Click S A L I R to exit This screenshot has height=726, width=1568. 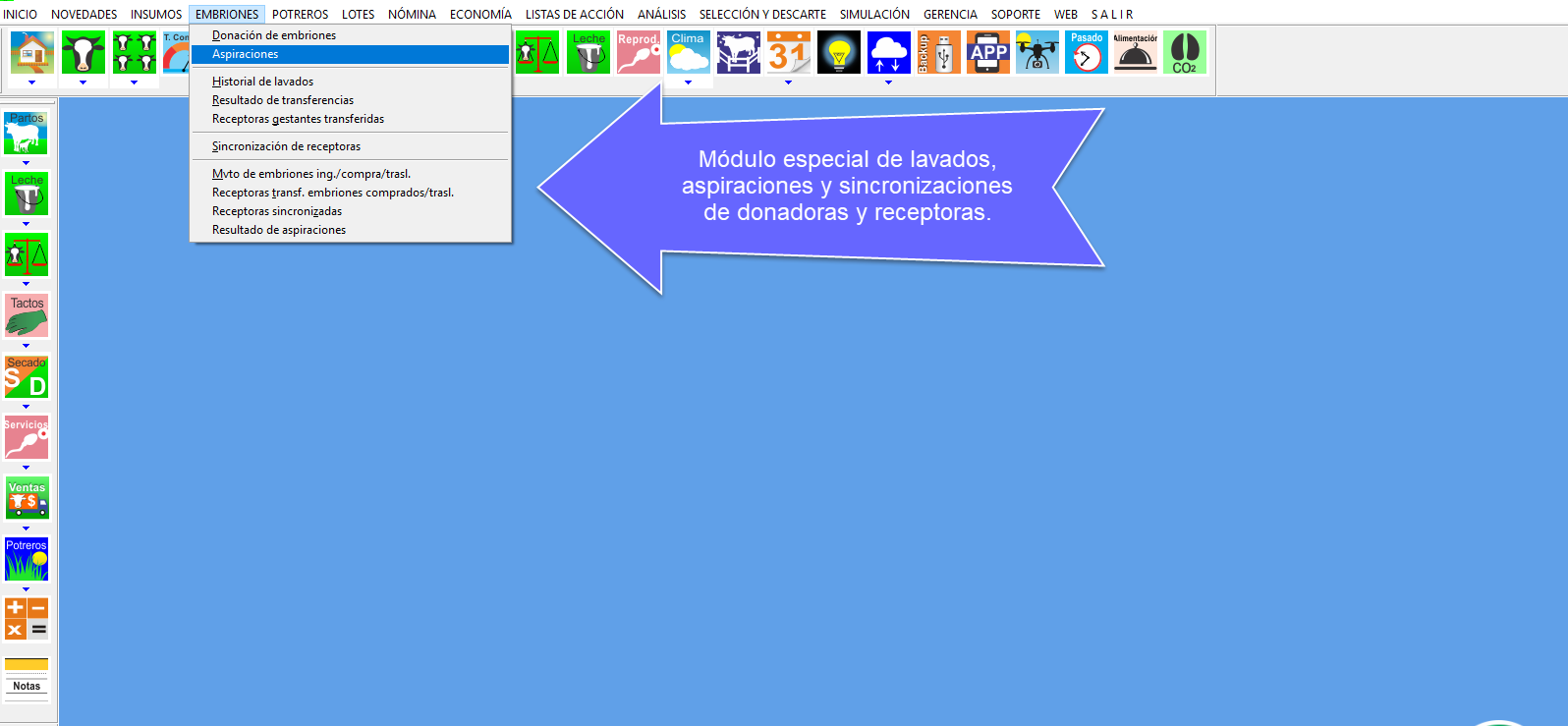(1112, 14)
